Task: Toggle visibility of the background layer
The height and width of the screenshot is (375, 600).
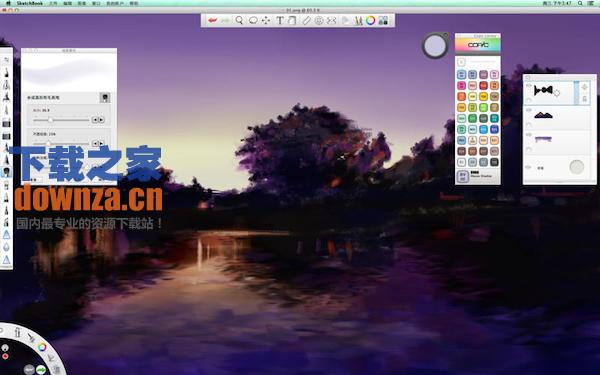Action: tap(529, 167)
